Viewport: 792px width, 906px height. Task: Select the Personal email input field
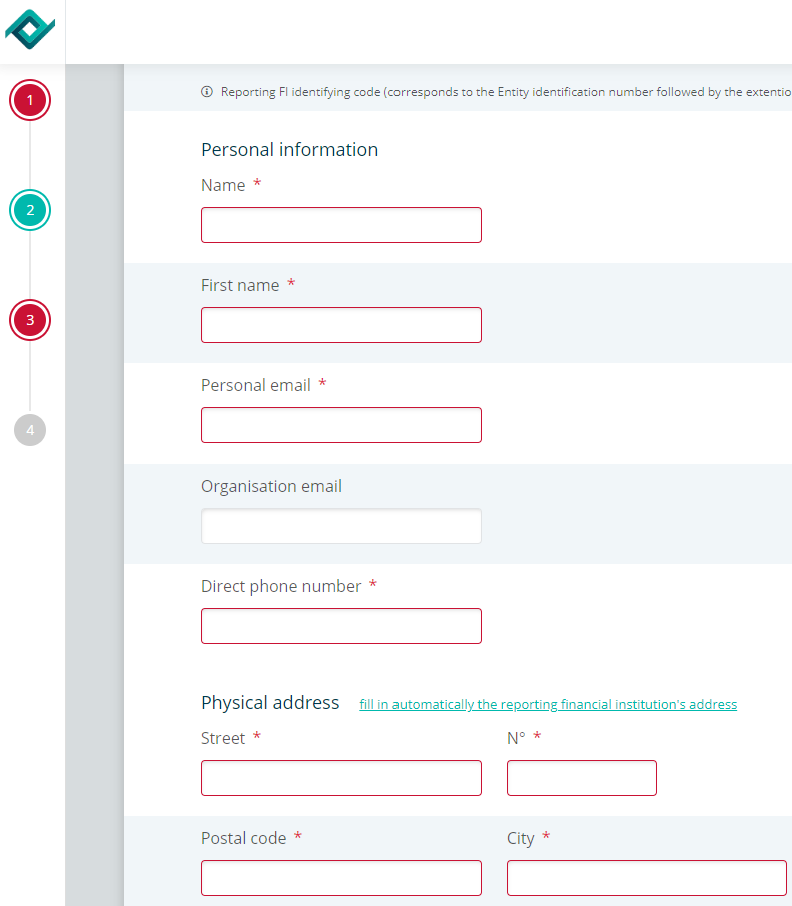coord(341,425)
